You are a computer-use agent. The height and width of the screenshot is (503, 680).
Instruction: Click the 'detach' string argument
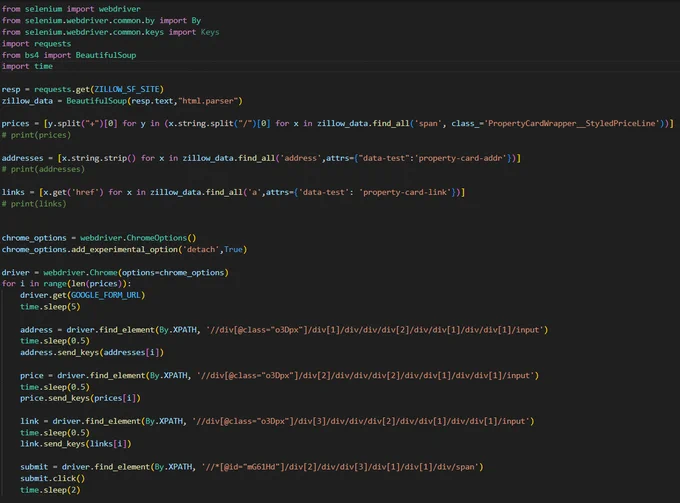point(201,250)
